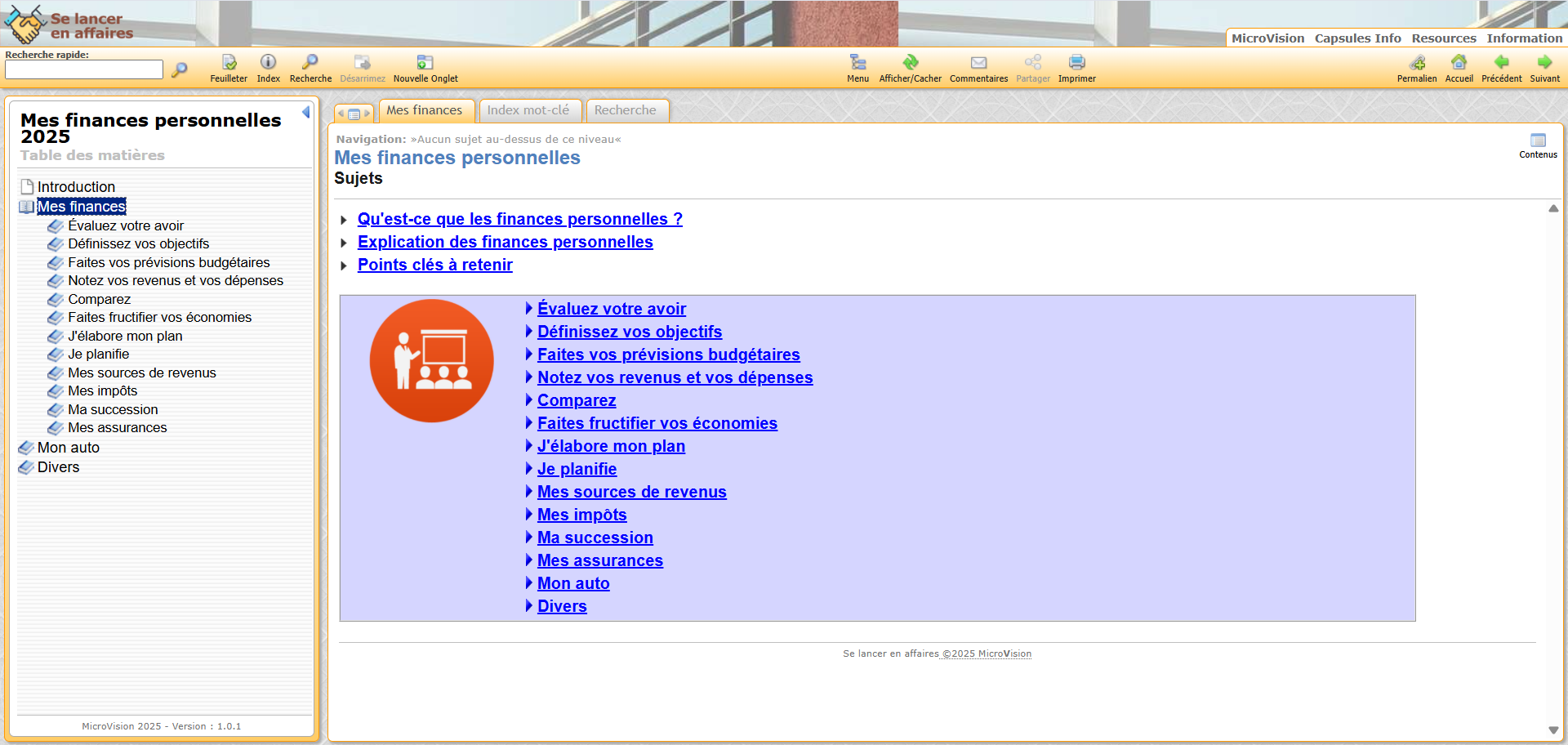Collapse the table of contents panel arrow

point(306,112)
